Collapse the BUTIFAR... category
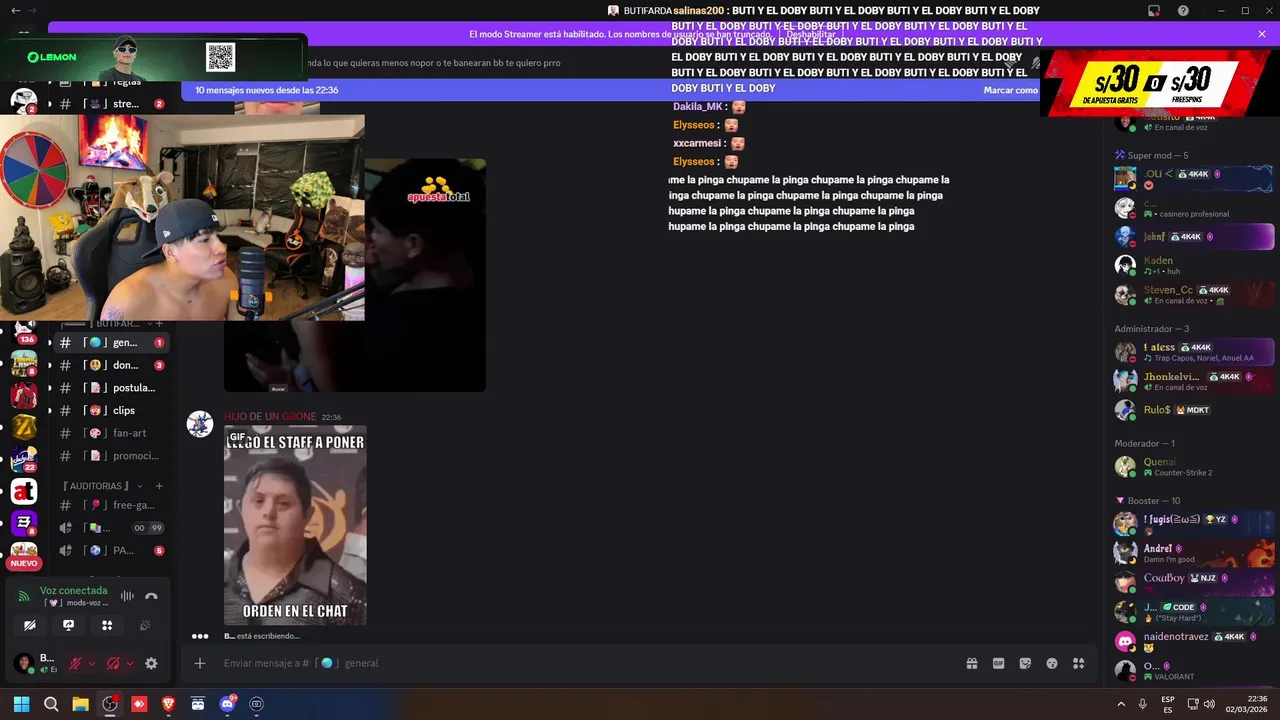The image size is (1280, 720). pyautogui.click(x=104, y=324)
